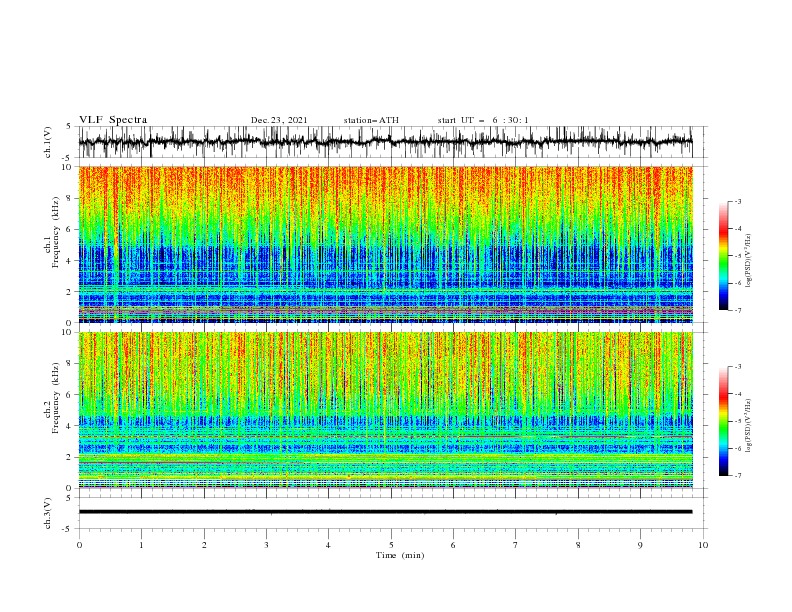The width and height of the screenshot is (792, 612).
Task: Click time axis tick label '7'
Action: (516, 545)
